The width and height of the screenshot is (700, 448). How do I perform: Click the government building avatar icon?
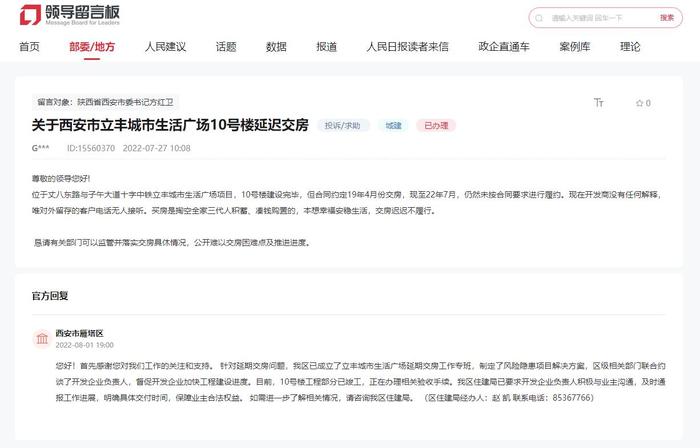tap(42, 339)
